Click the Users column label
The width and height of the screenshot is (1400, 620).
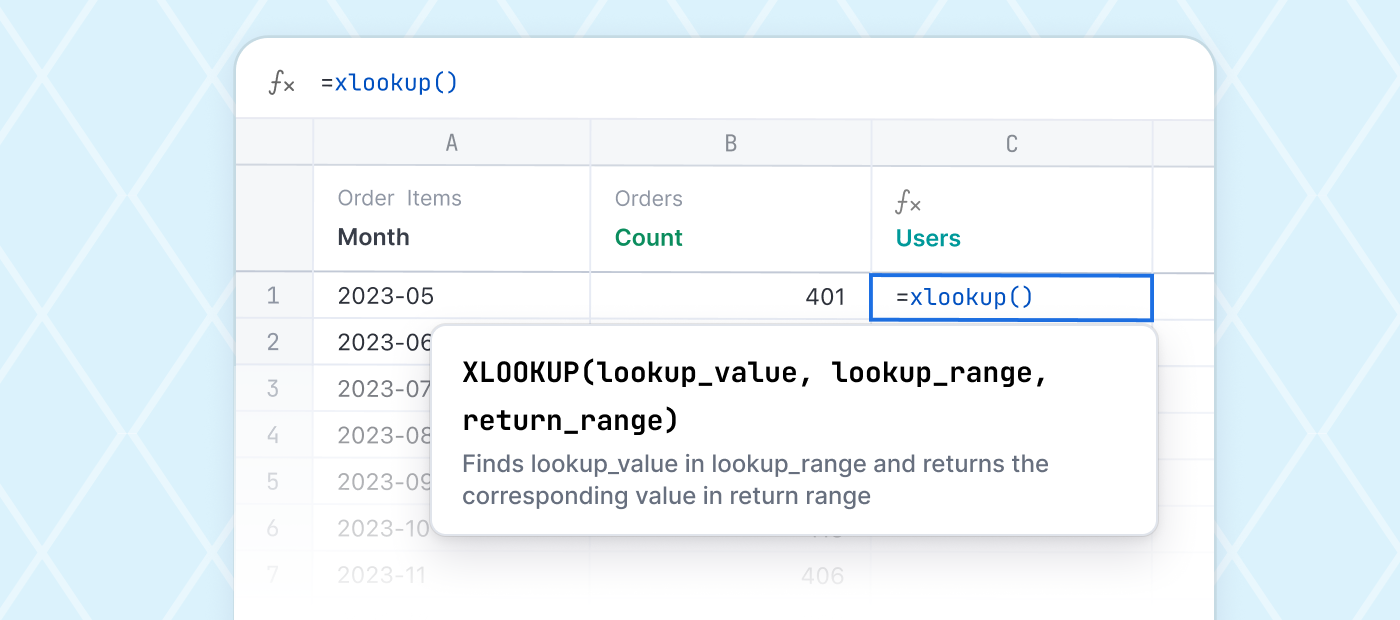pyautogui.click(x=927, y=238)
